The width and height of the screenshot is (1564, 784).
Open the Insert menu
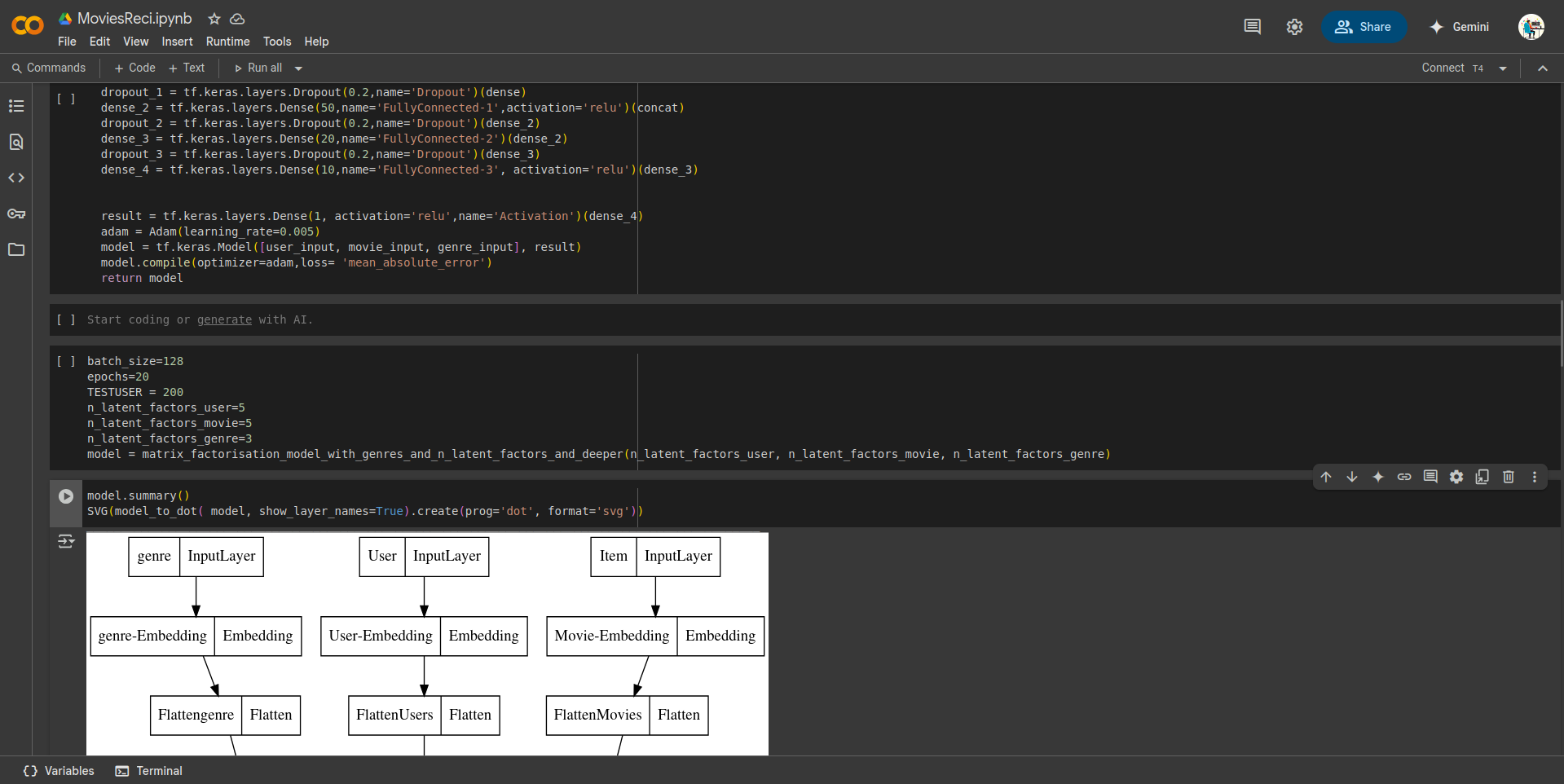(177, 42)
